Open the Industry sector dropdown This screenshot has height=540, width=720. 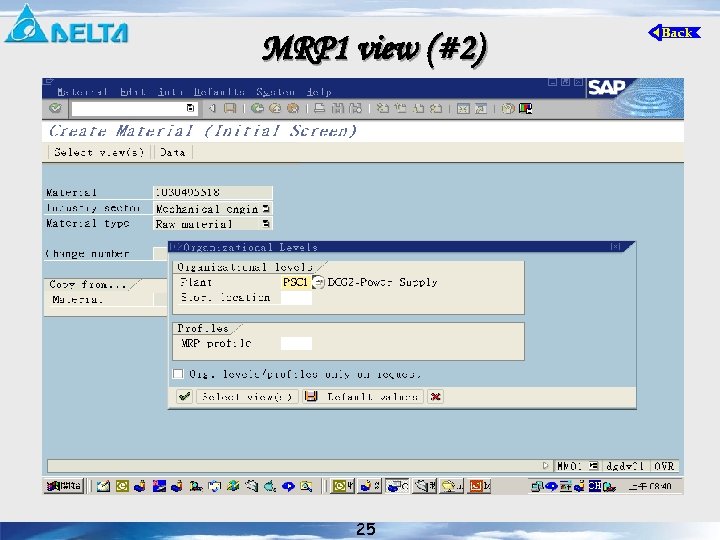[266, 208]
